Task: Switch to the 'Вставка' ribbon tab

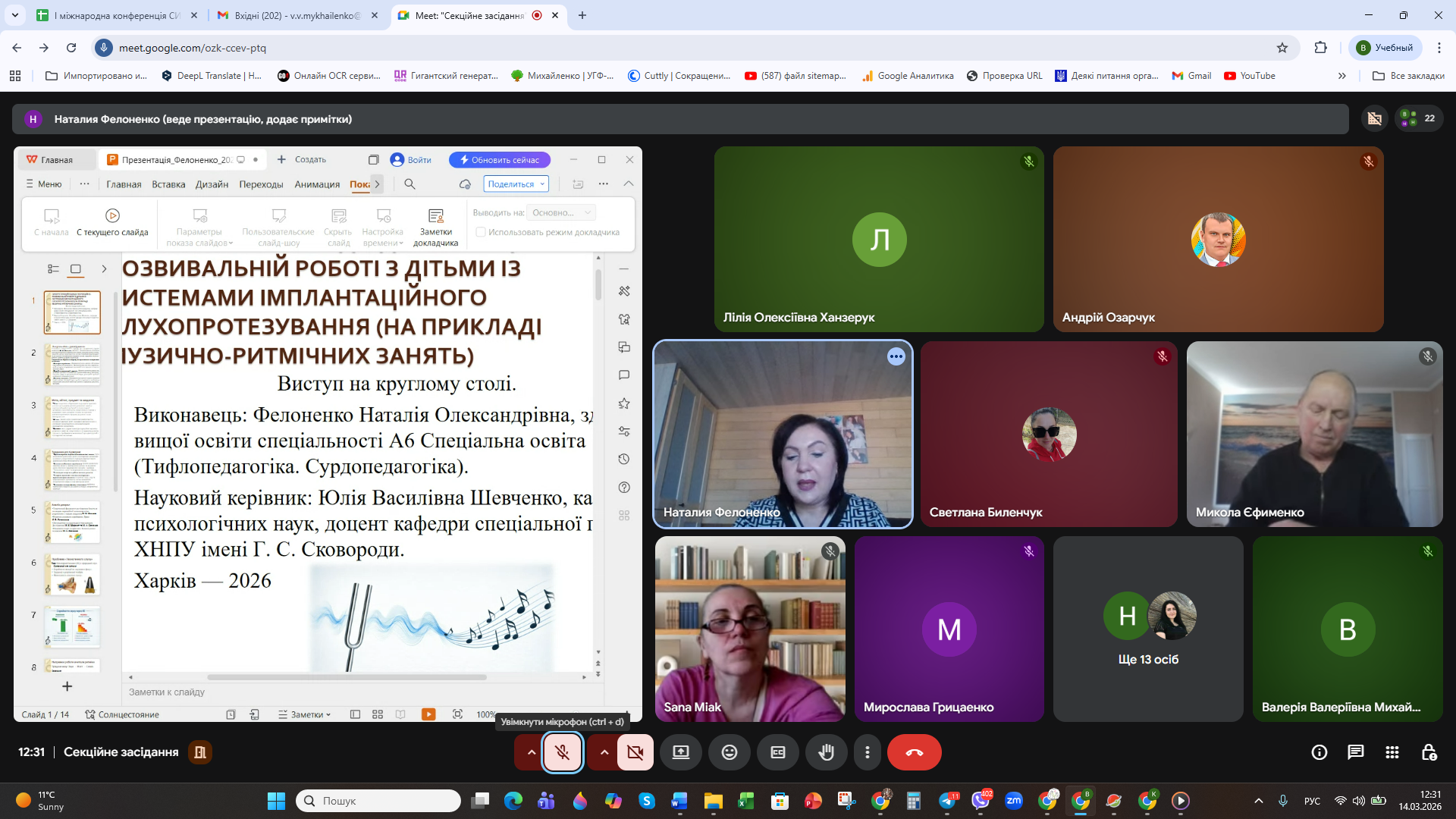Action: (168, 184)
